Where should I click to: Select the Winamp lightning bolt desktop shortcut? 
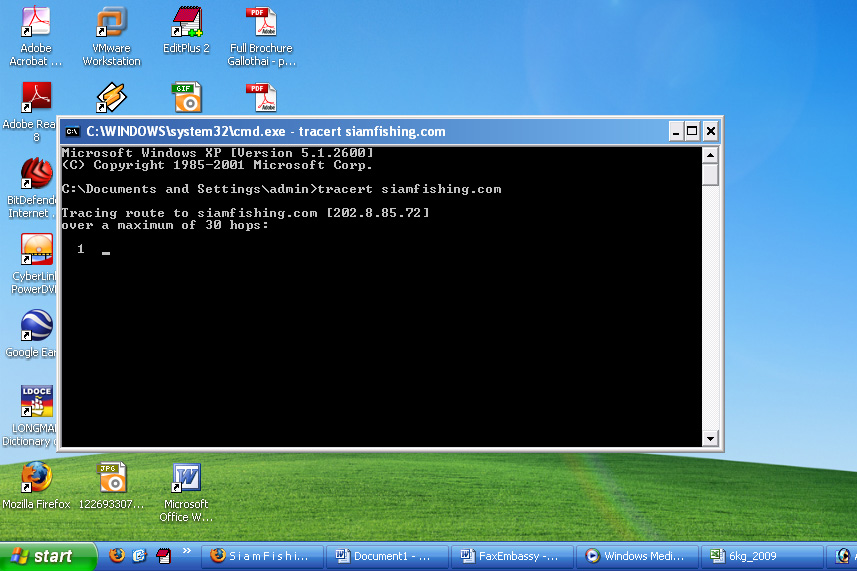point(111,97)
